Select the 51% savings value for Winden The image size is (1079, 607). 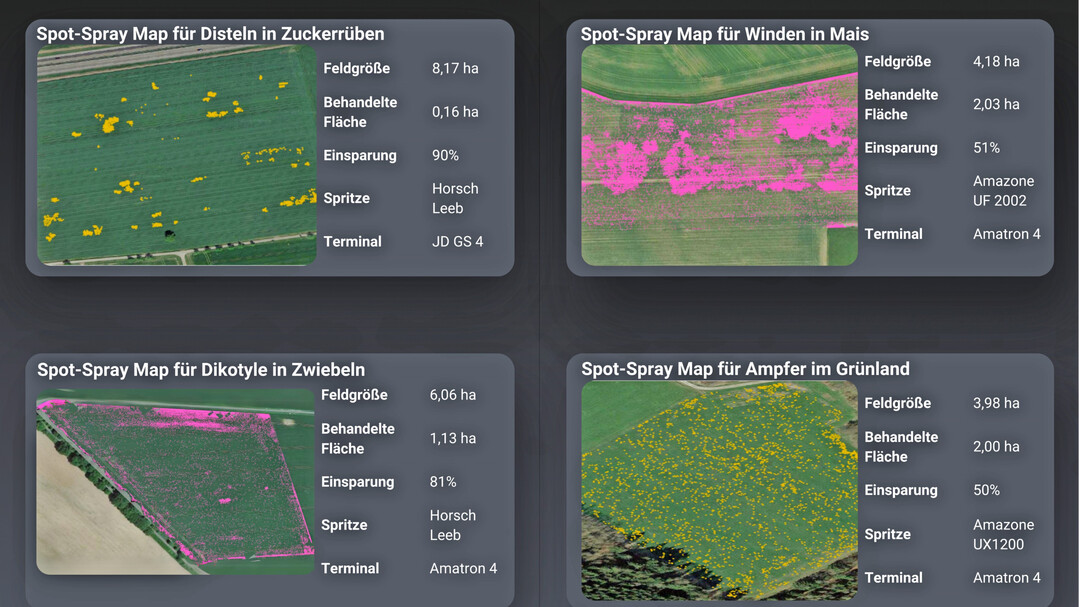point(985,147)
